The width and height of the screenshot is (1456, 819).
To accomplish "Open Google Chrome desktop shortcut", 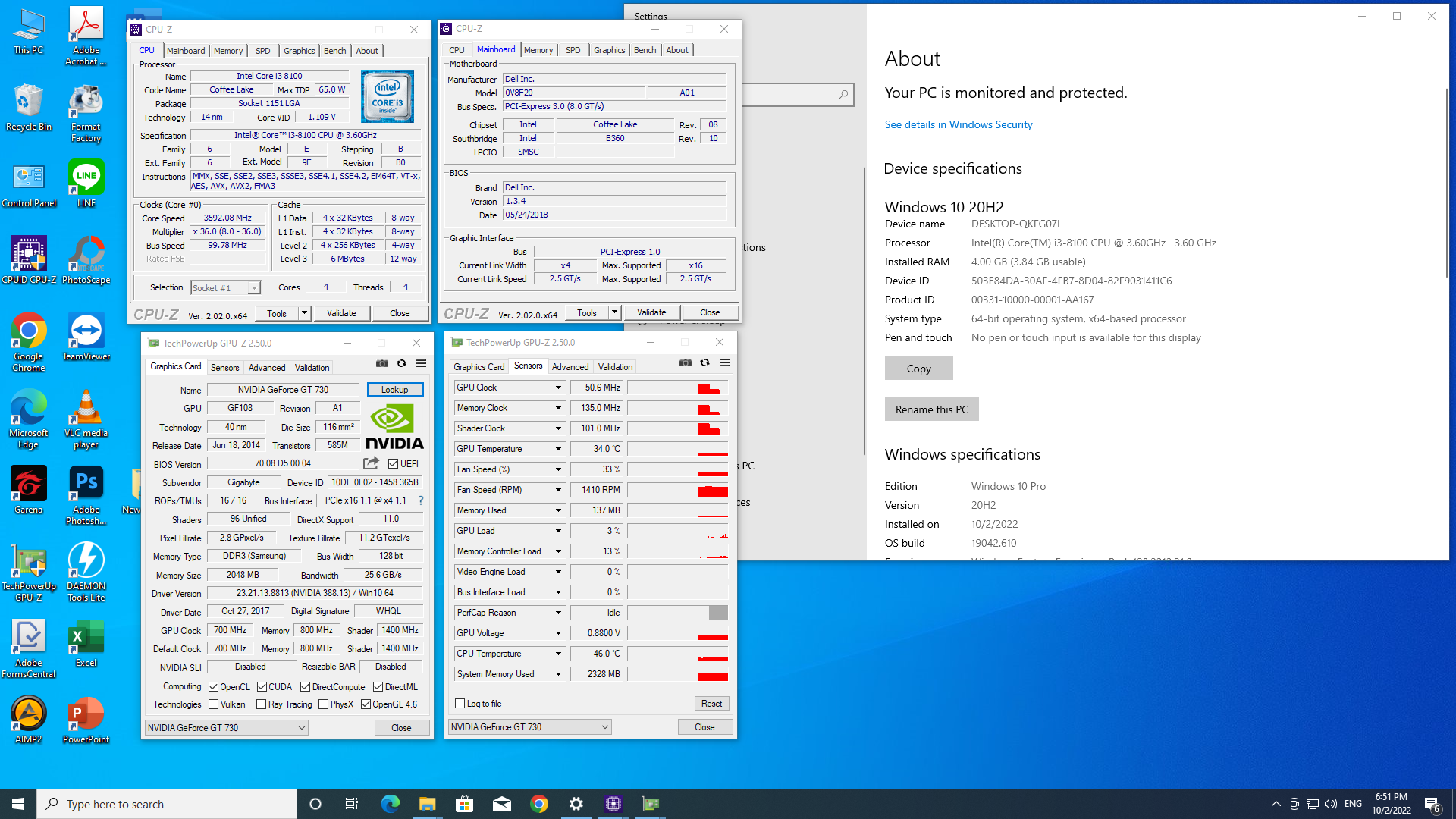I will click(29, 343).
